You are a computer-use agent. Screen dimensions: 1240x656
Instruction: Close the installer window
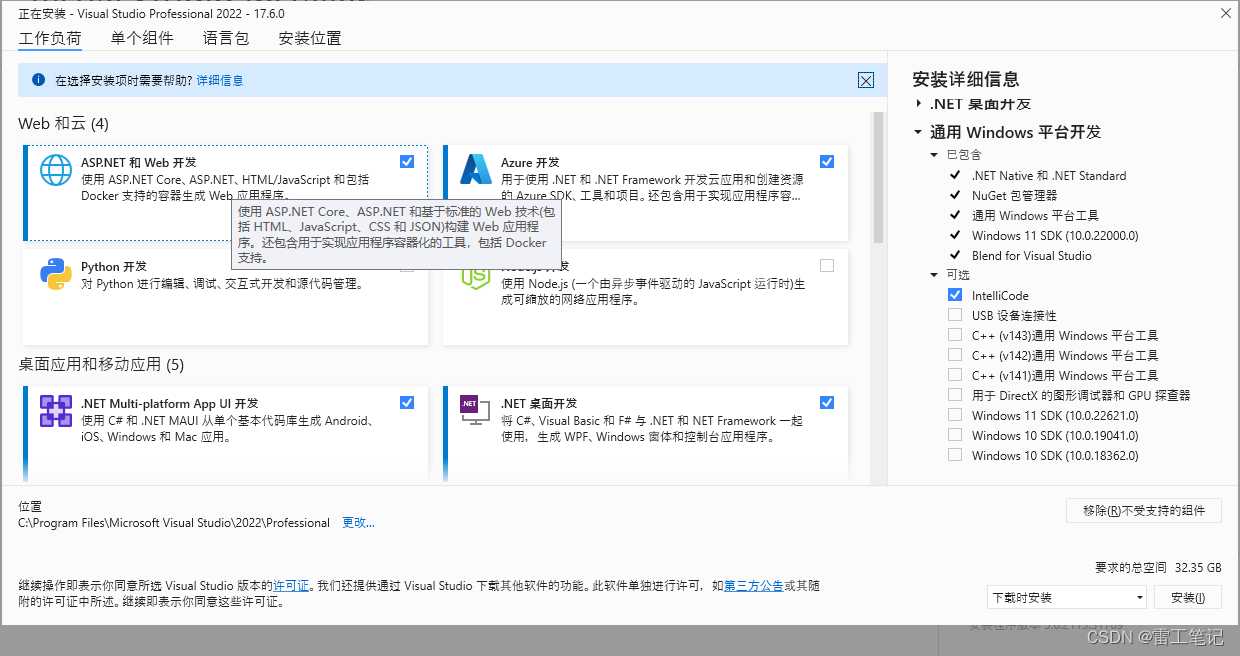1226,13
